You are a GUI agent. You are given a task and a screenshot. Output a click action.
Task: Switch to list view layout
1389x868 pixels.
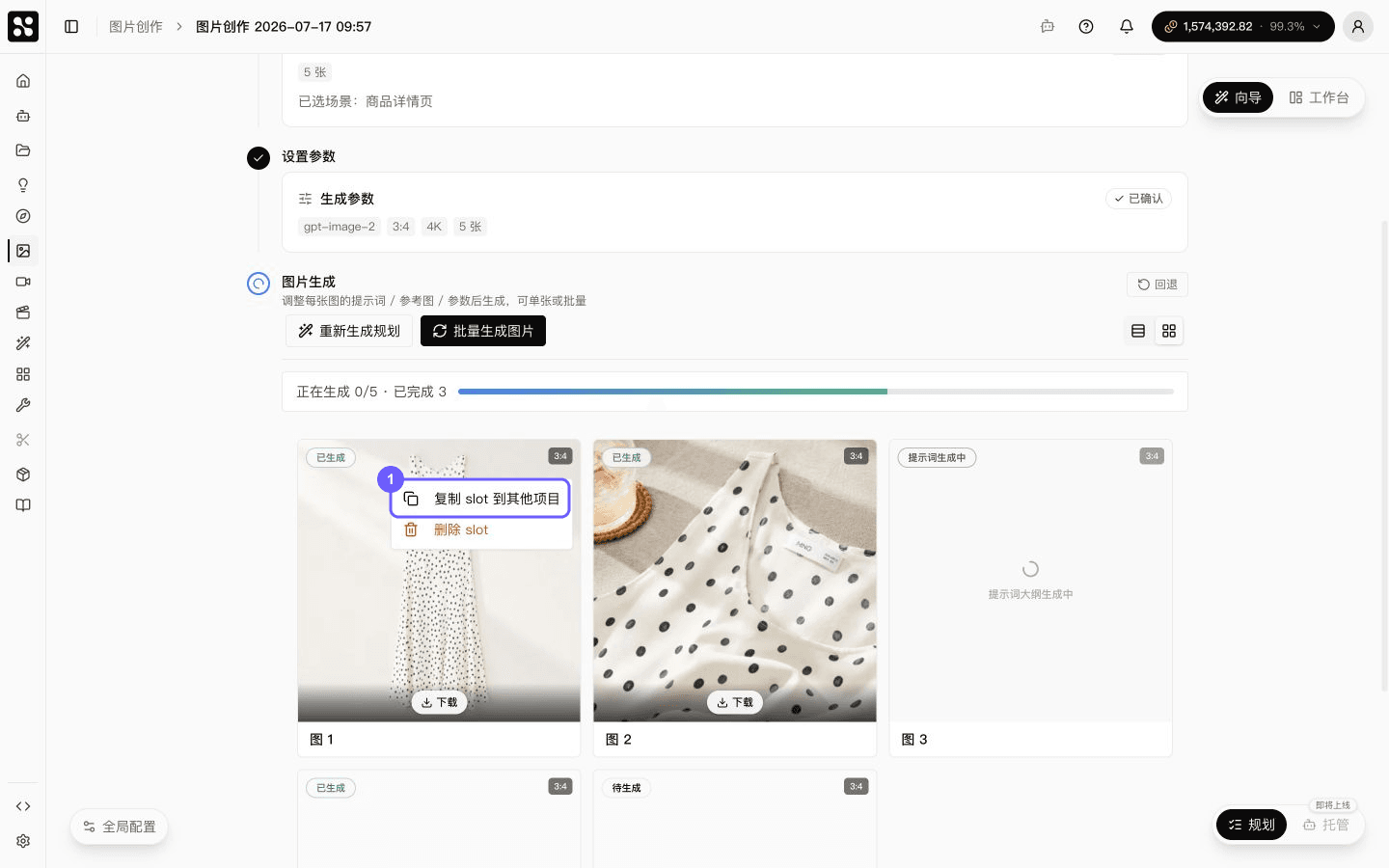click(1138, 331)
